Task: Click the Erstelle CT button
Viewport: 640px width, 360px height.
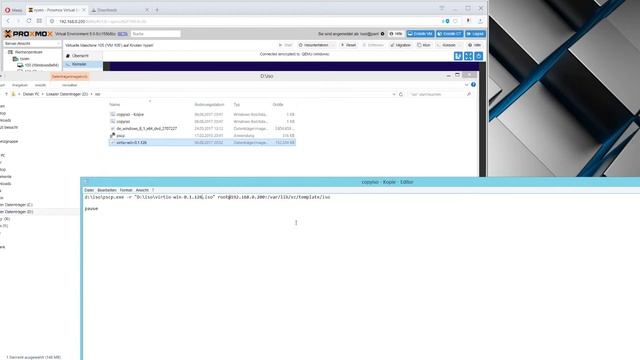Action: tap(449, 34)
